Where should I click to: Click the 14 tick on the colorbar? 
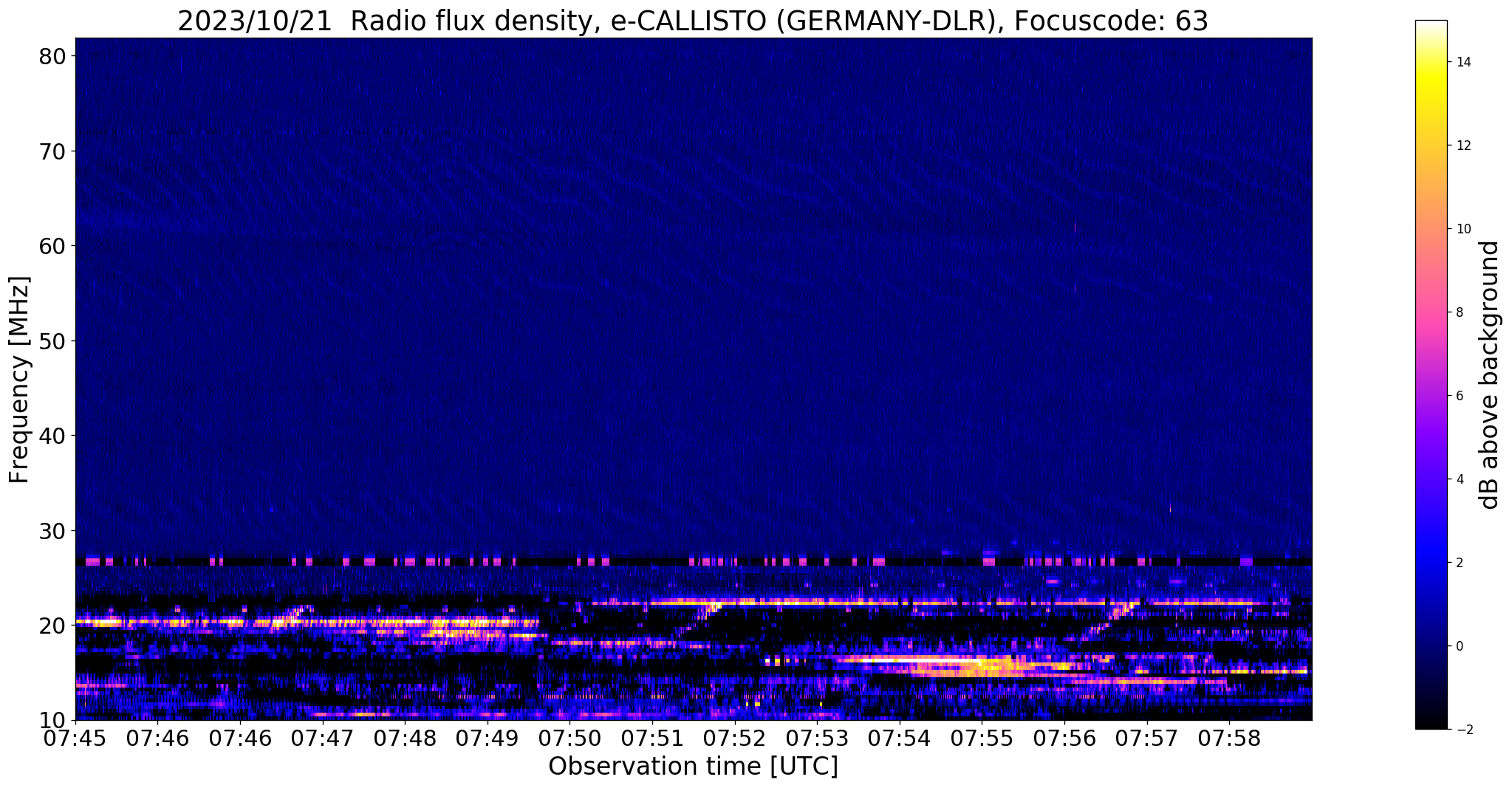(x=1463, y=62)
